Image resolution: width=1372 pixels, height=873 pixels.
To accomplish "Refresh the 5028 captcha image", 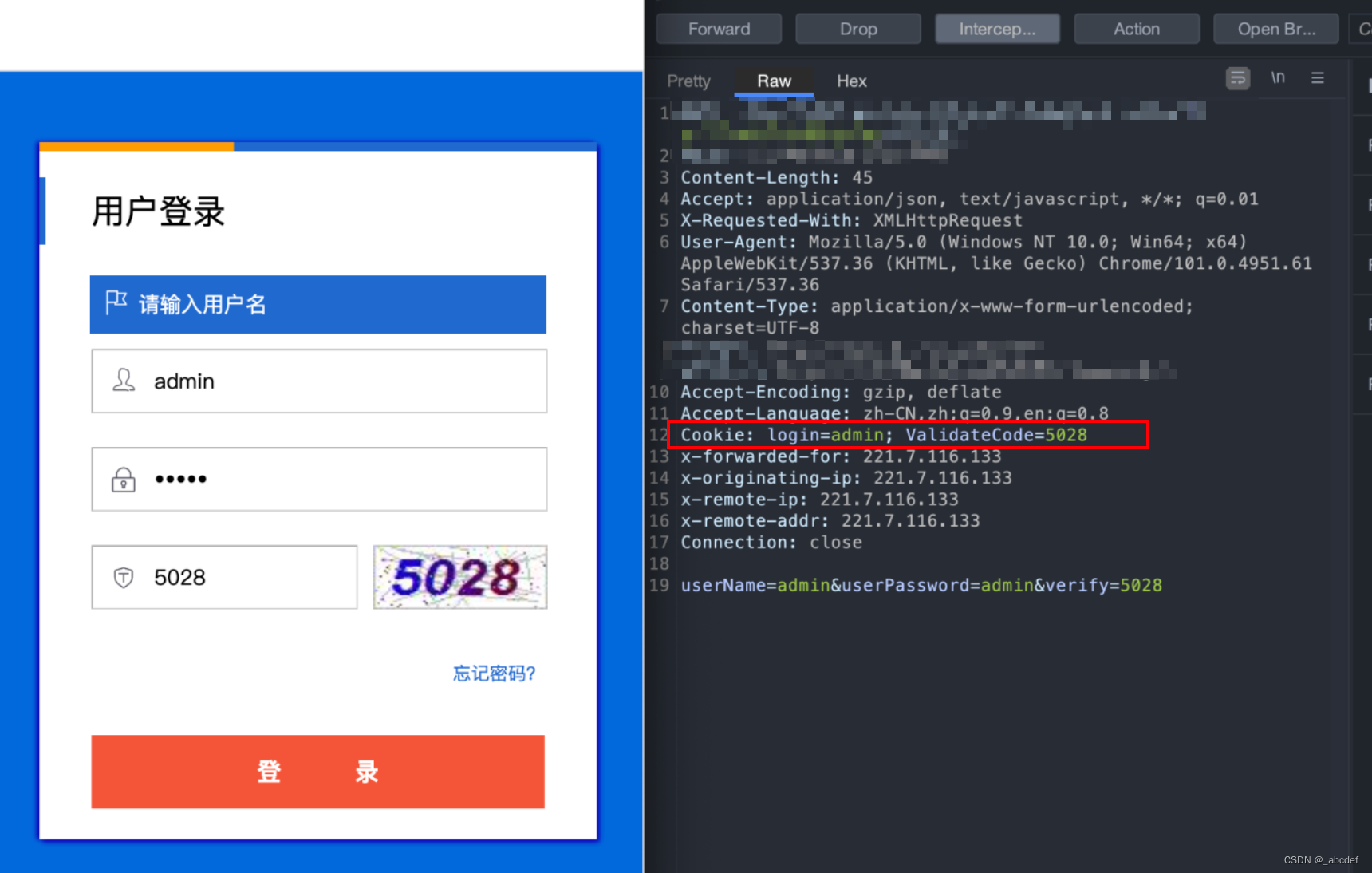I will click(x=460, y=577).
